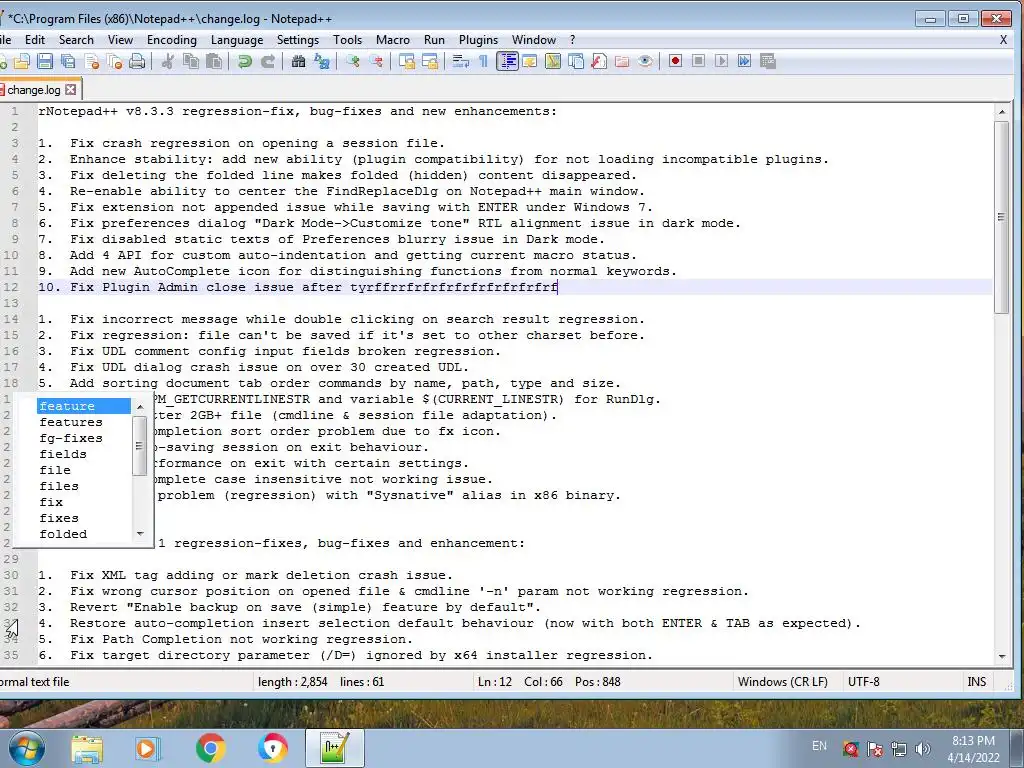The image size is (1024, 768).
Task: Open the Encoding menu
Action: click(172, 40)
